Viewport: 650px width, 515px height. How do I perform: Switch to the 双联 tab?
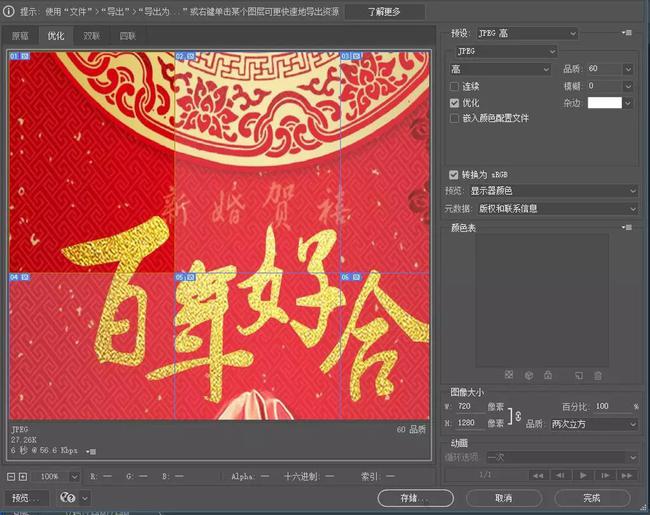coord(91,36)
